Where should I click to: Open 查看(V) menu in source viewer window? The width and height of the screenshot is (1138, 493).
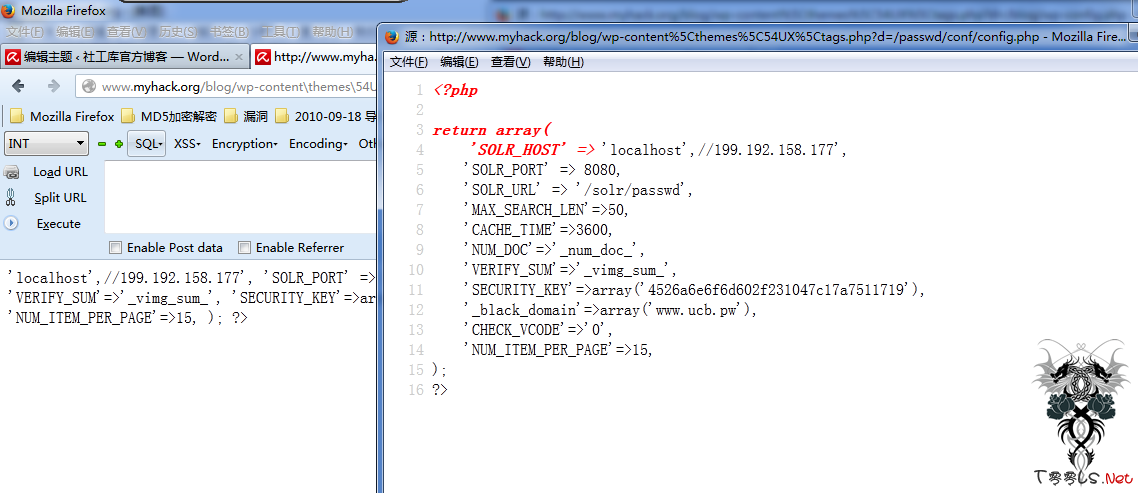pos(511,62)
